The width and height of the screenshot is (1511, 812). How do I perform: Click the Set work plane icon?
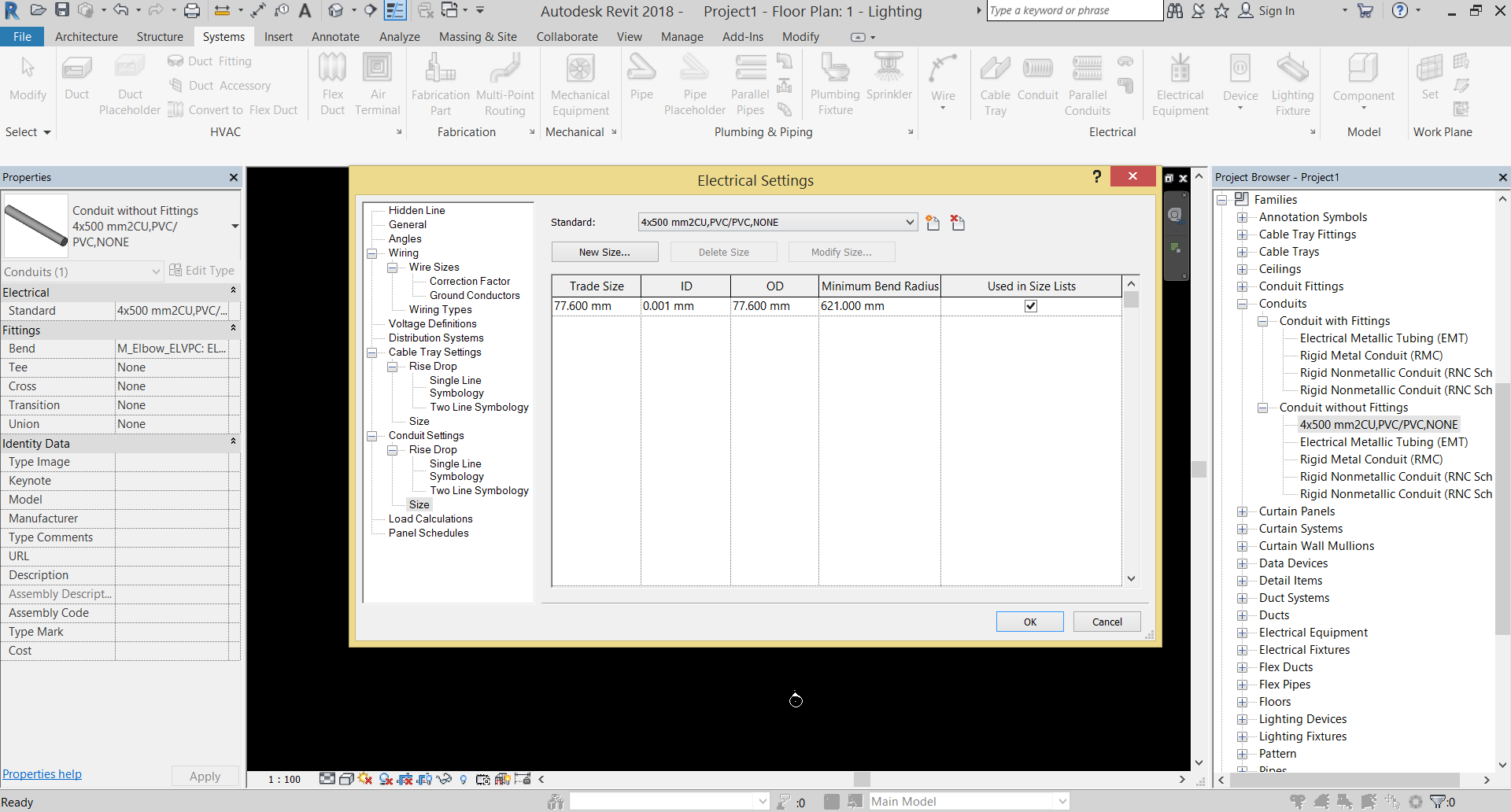1430,68
